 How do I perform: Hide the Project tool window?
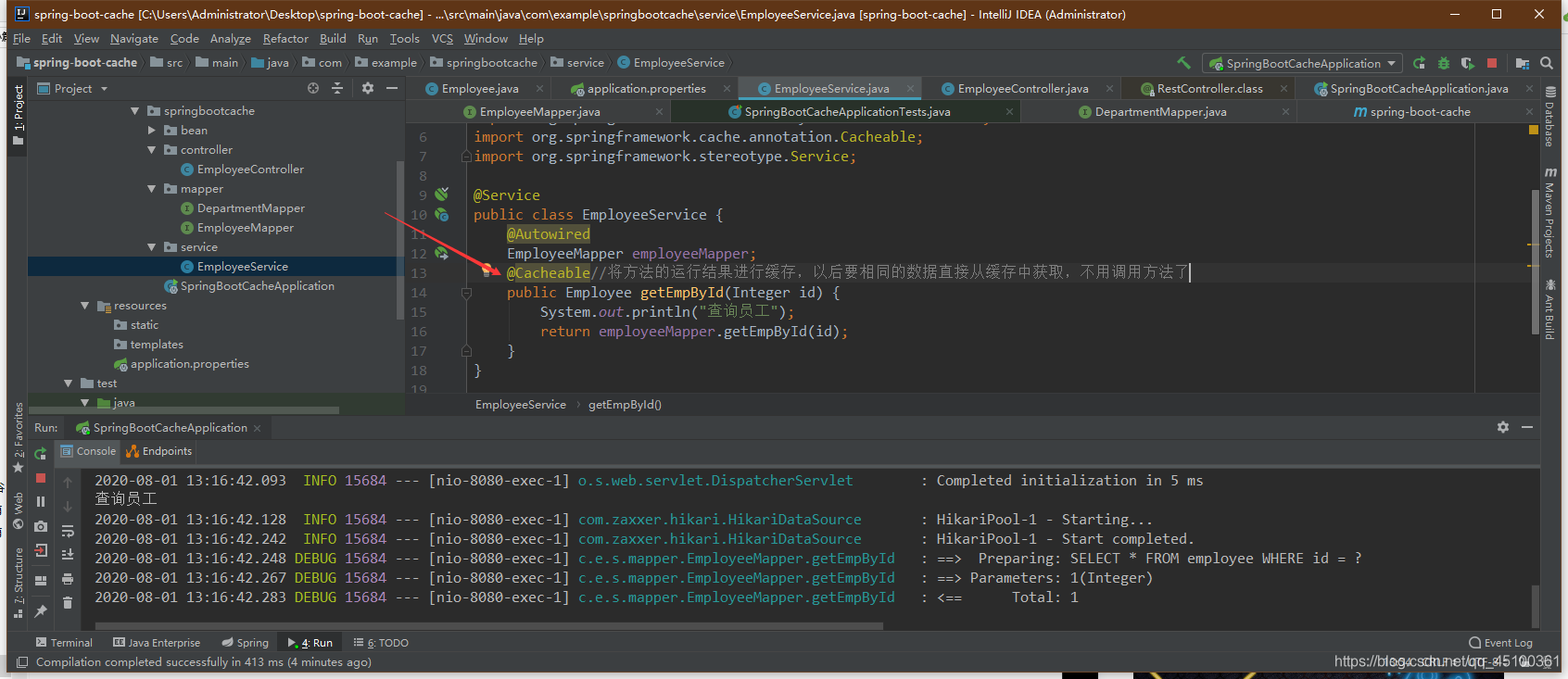pos(392,88)
